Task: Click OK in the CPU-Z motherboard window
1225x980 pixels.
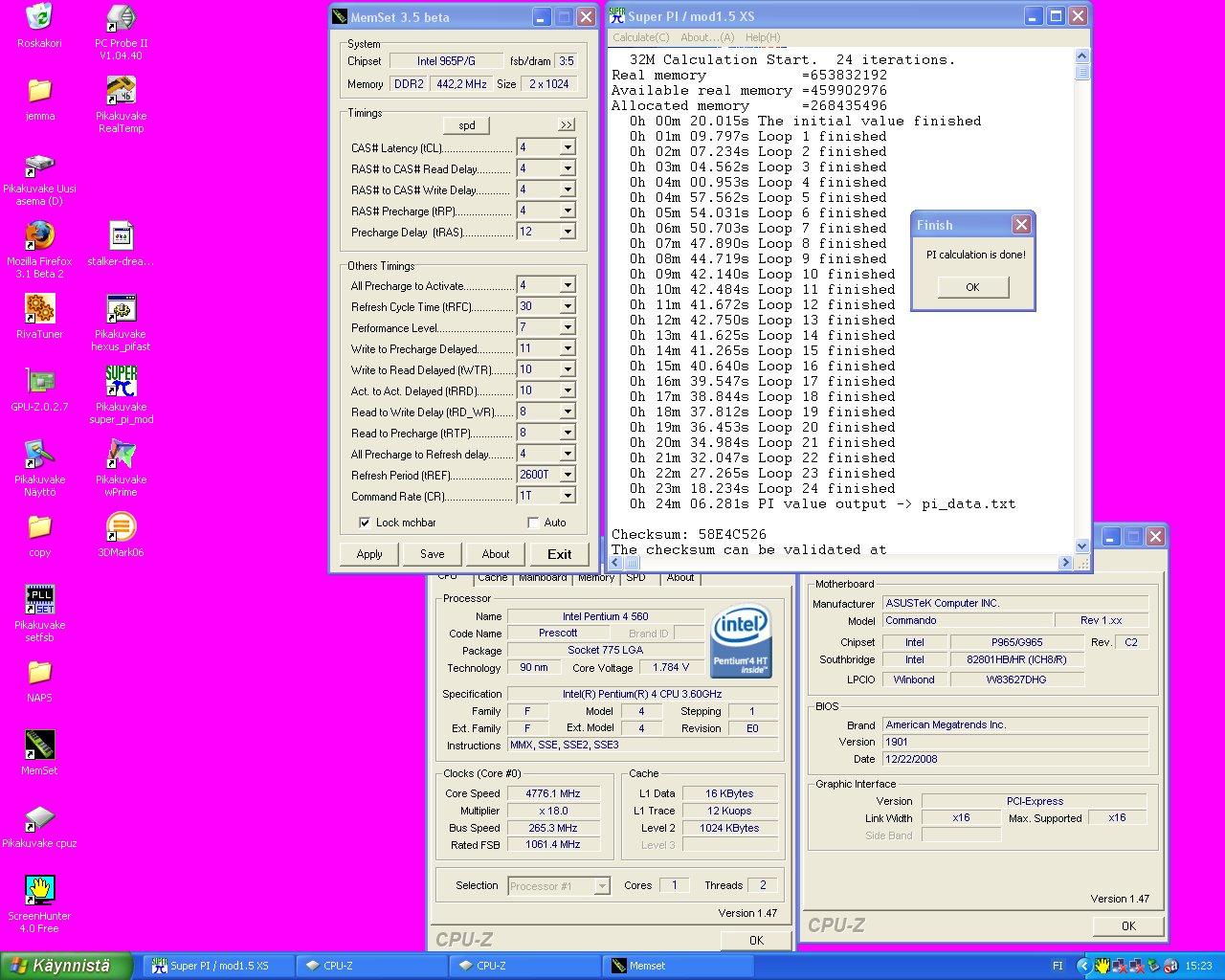Action: click(1128, 925)
